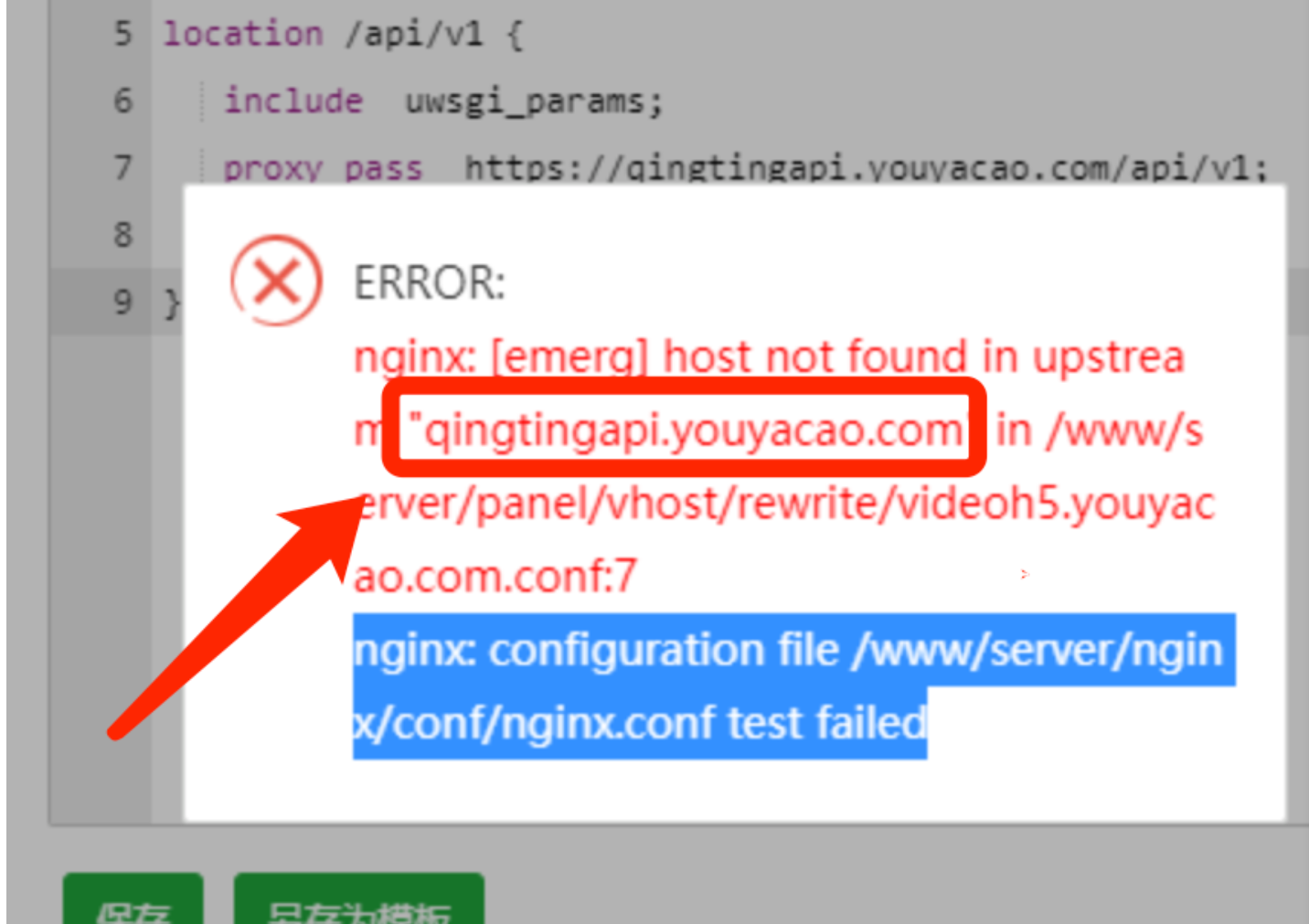Click the "proxy_pass" directive on line 7
Viewport: 1309px width, 924px height.
point(322,169)
